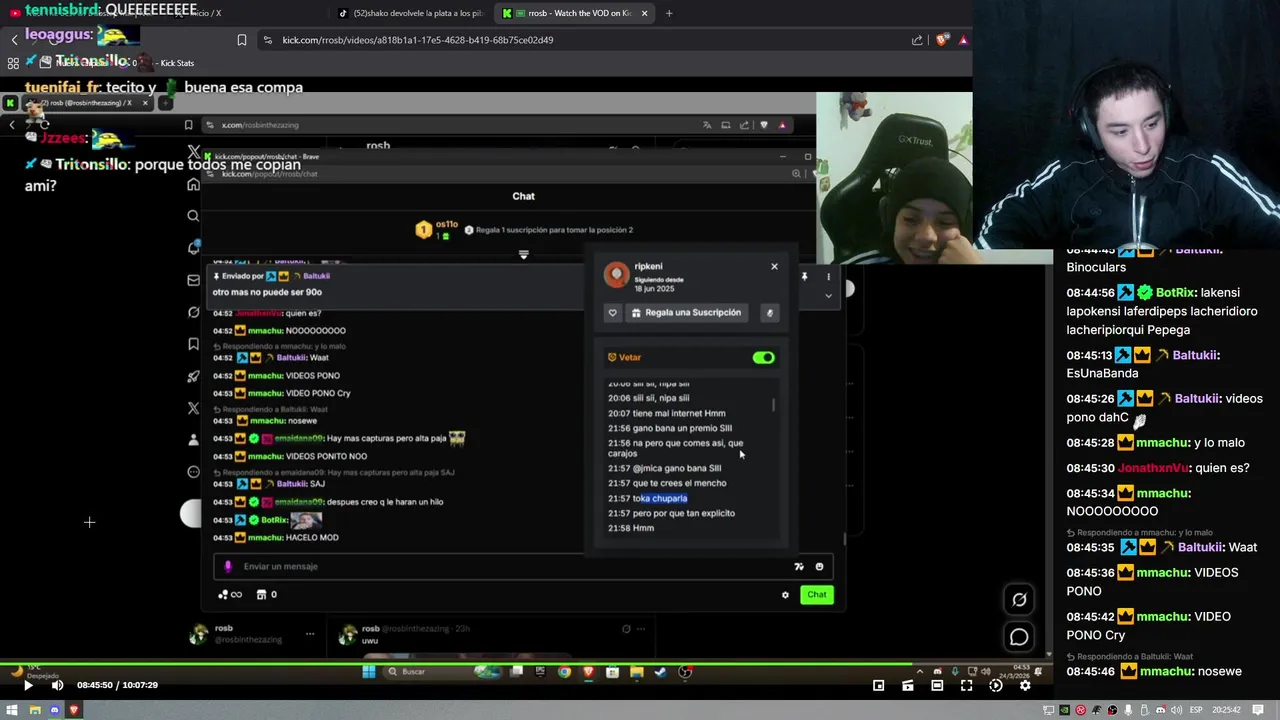This screenshot has width=1280, height=720.
Task: Open Windows Start on bottom taskbar
Action: point(12,710)
